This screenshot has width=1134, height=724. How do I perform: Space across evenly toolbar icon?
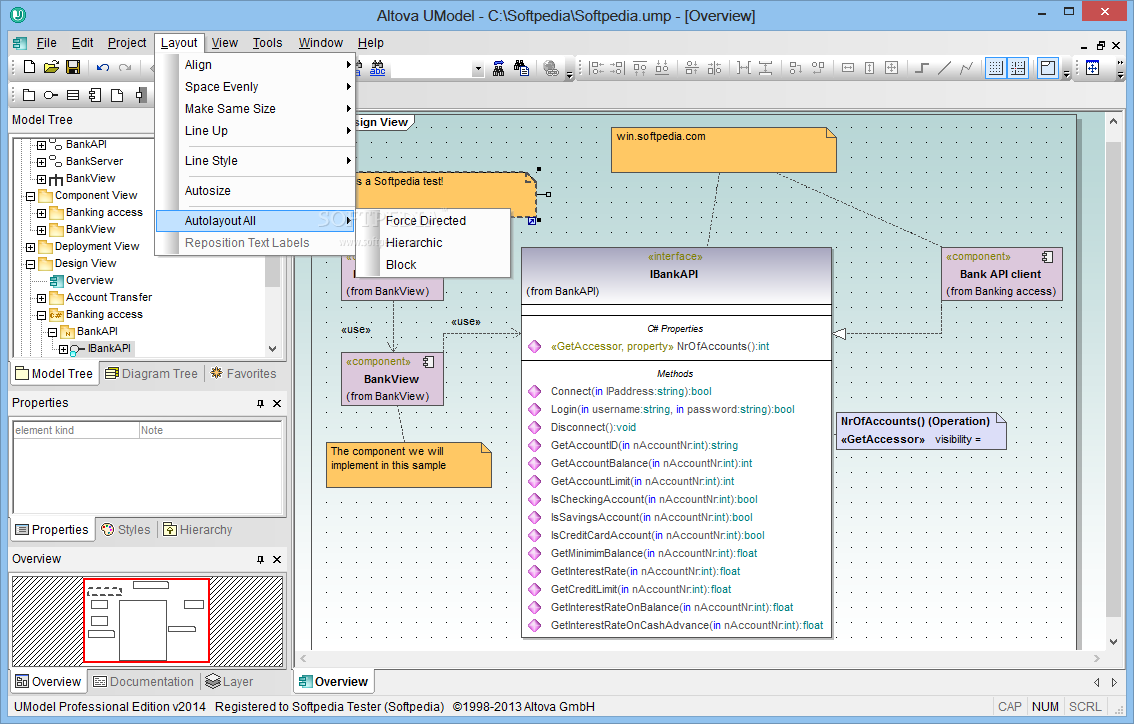743,68
